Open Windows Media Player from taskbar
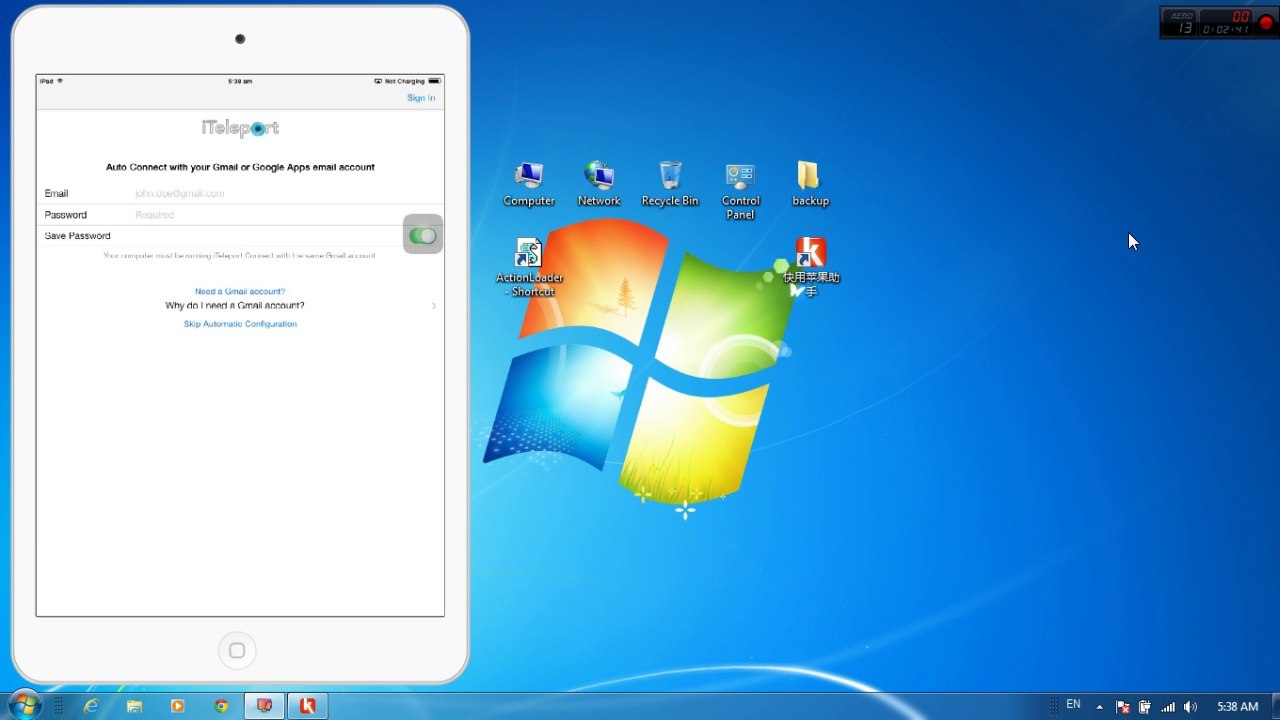Screen dimensions: 1280x720 point(178,706)
